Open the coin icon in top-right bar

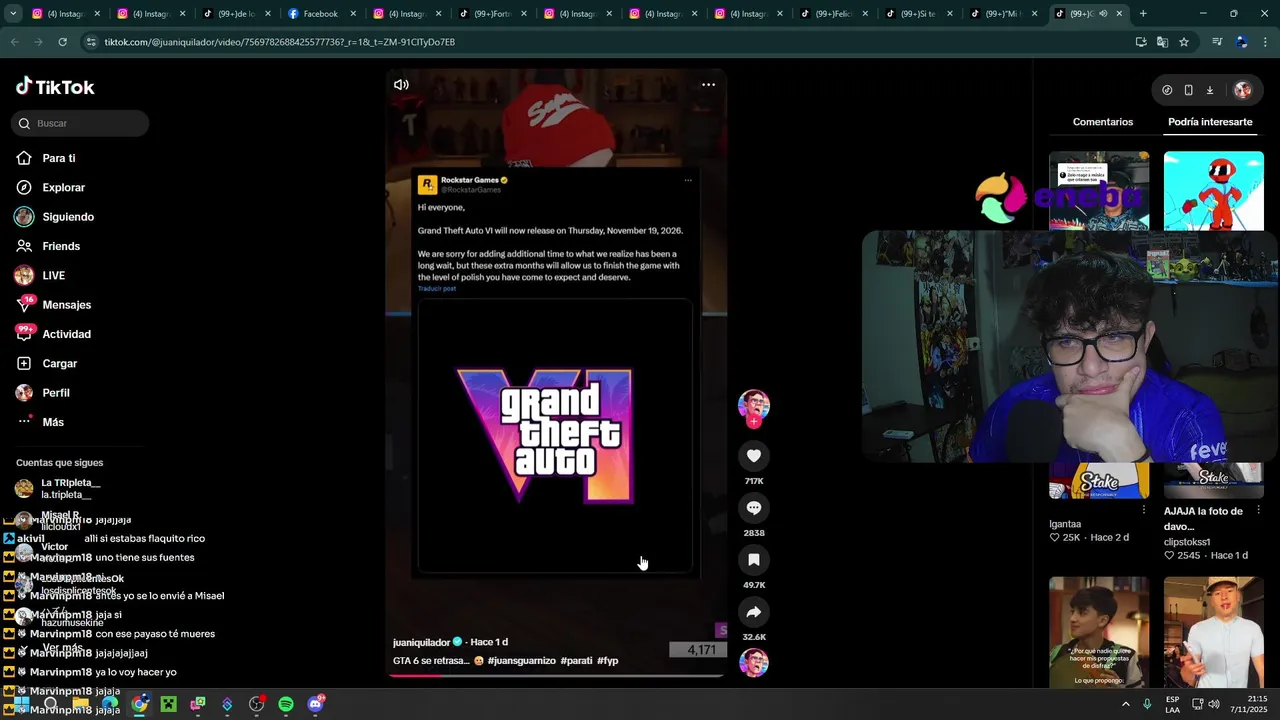point(1167,90)
